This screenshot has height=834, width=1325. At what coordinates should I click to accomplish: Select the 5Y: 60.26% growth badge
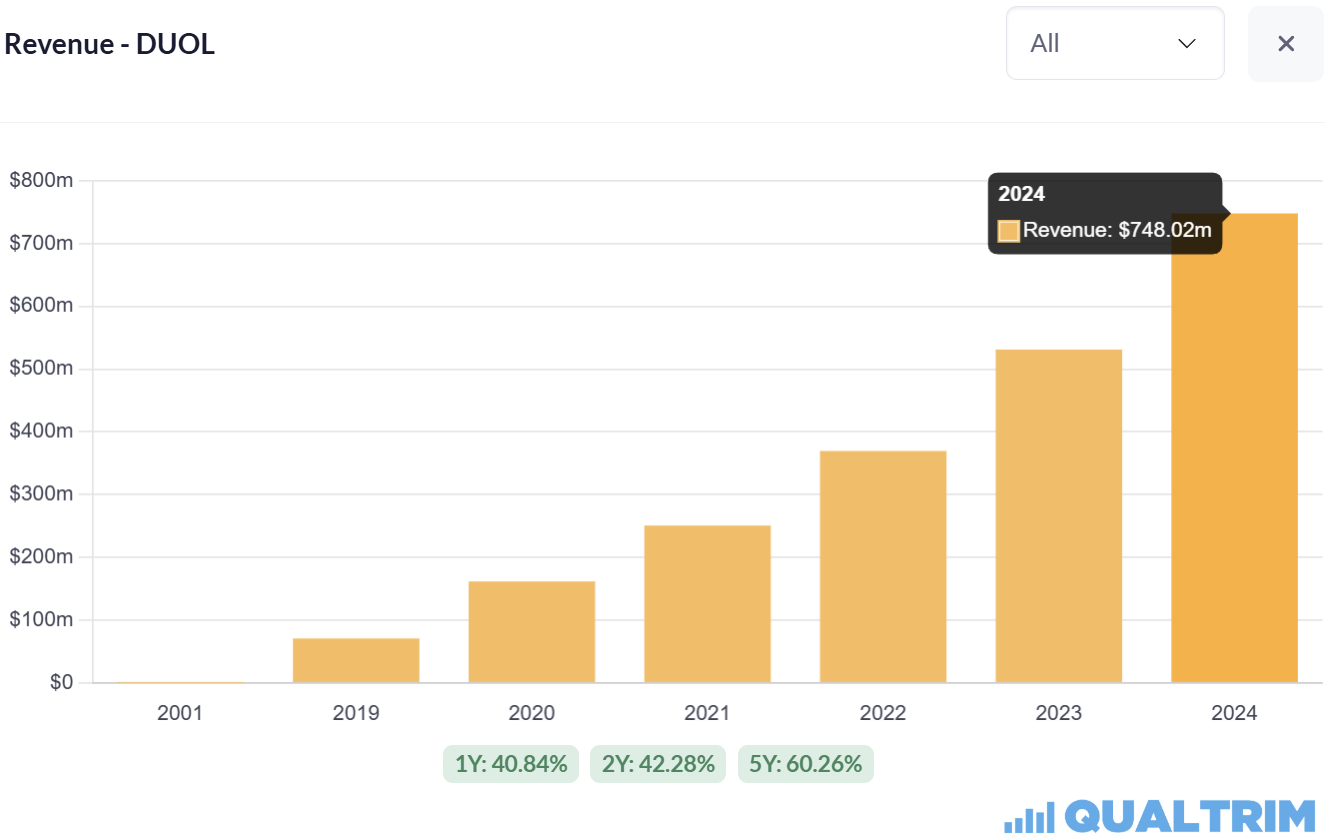pos(806,764)
